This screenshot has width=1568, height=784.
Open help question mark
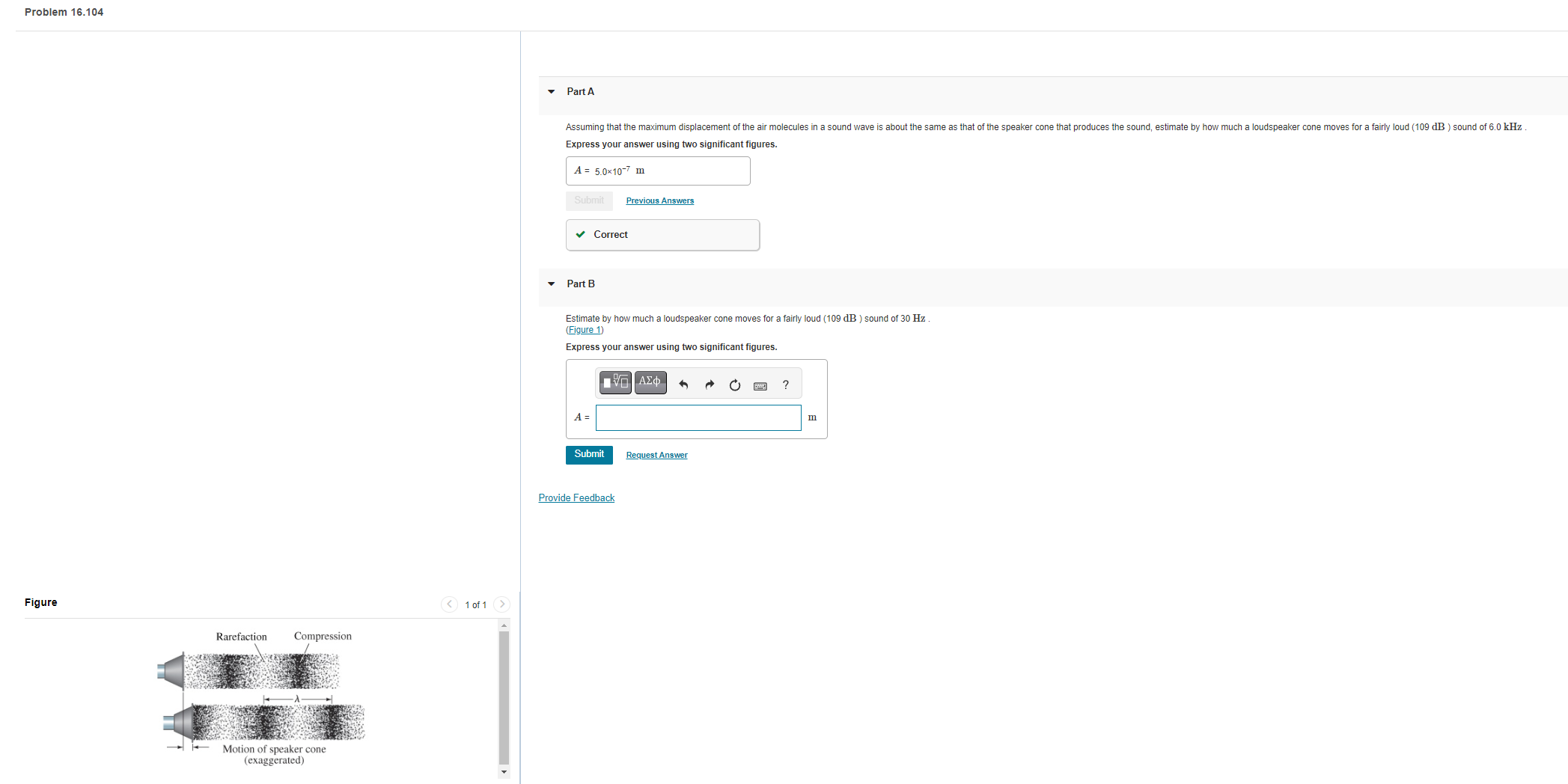coord(786,385)
